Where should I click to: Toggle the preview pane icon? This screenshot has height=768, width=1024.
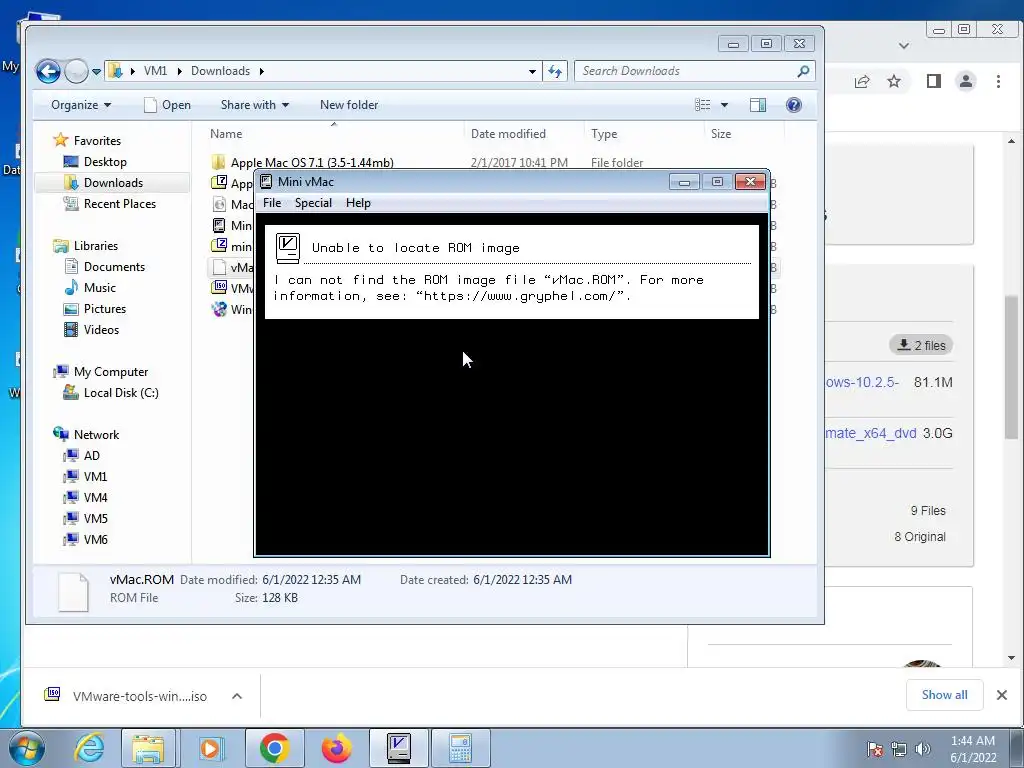pos(758,105)
